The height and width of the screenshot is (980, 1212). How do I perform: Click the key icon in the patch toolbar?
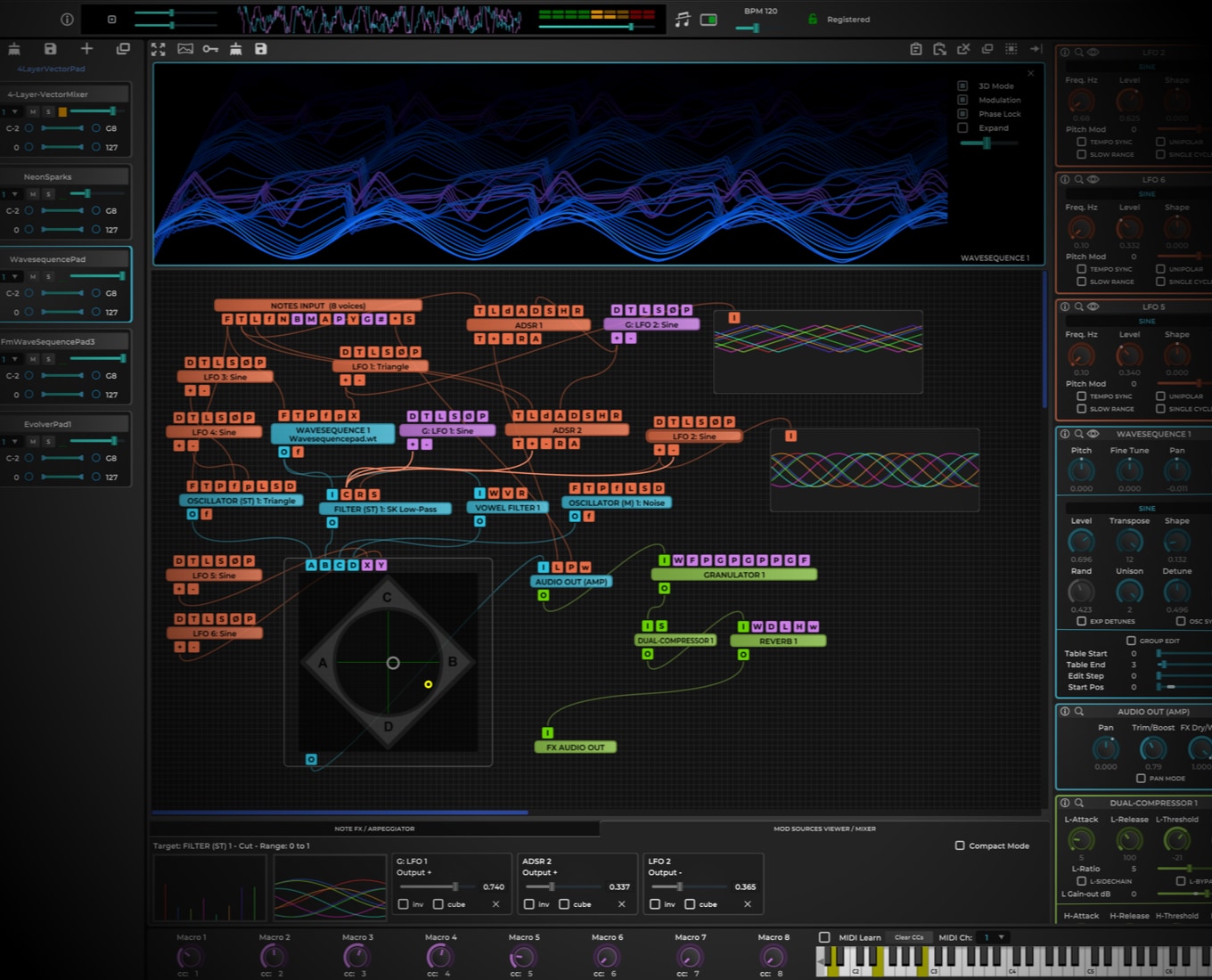pyautogui.click(x=210, y=49)
